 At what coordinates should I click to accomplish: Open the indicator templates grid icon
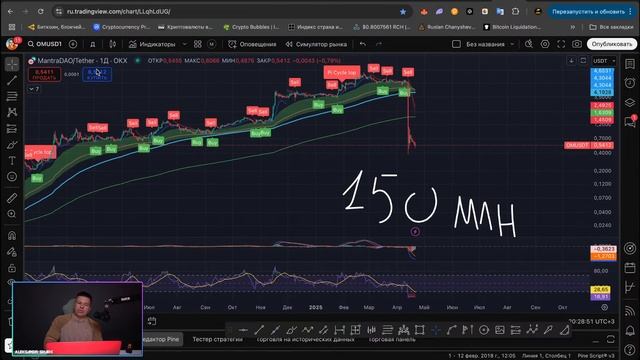pos(198,44)
